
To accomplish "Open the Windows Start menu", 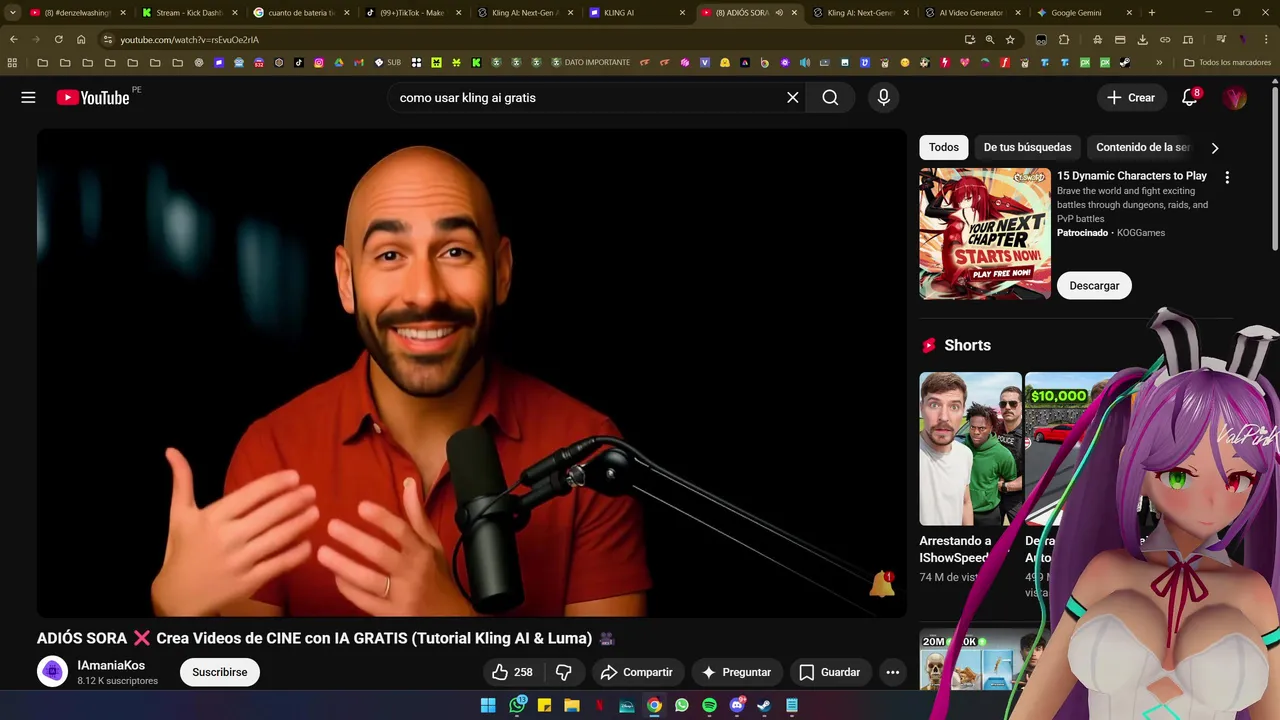I will point(488,705).
